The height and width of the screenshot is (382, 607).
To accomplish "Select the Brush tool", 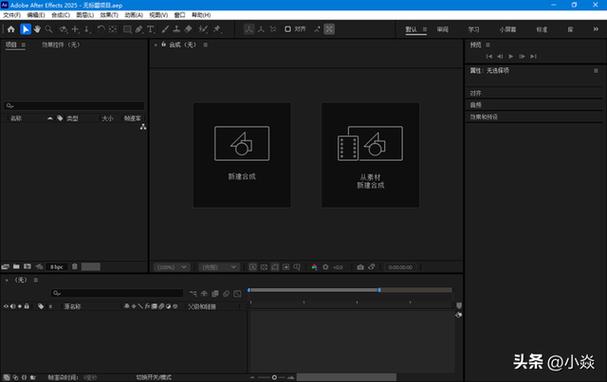I will (x=165, y=29).
